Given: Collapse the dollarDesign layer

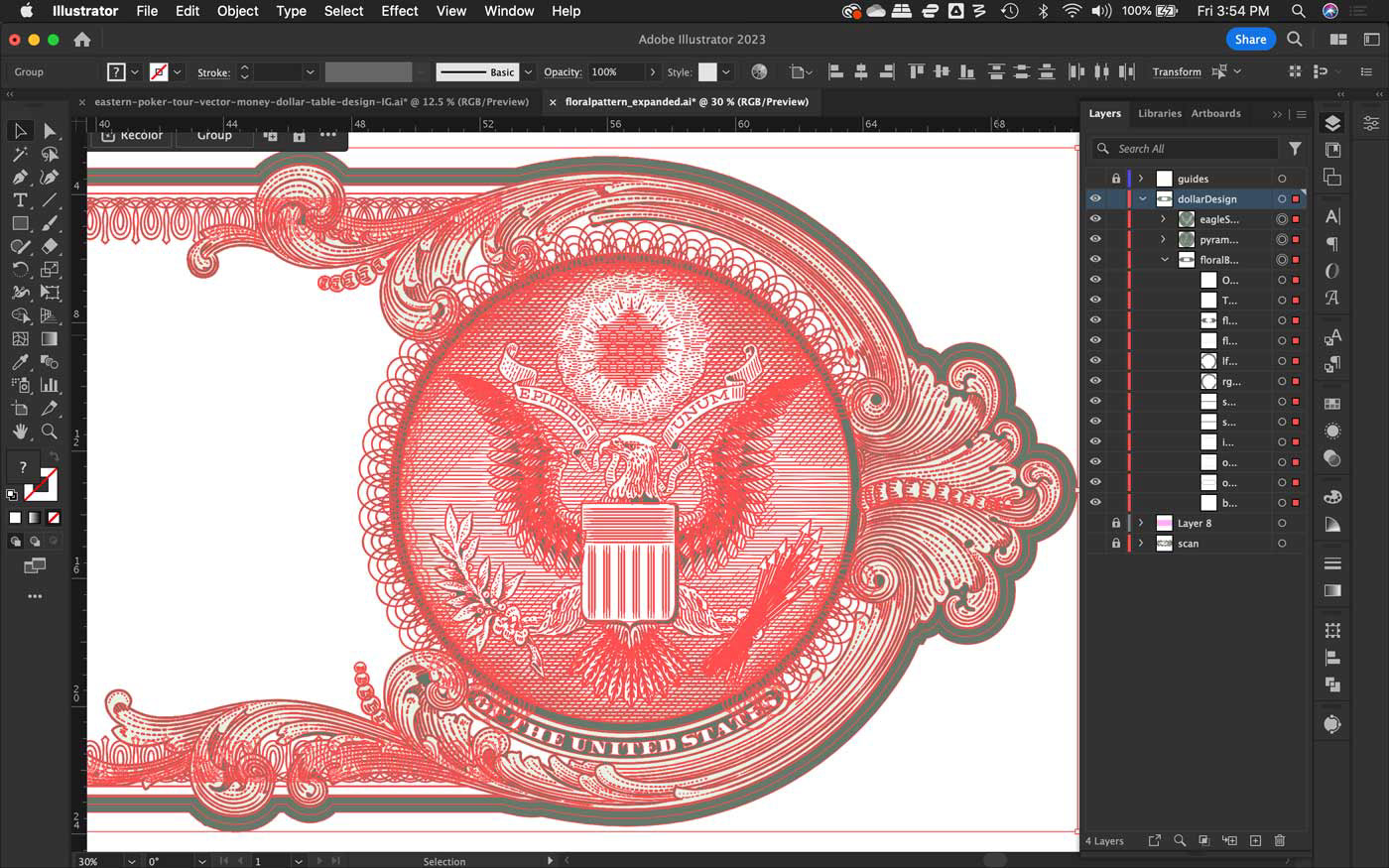Looking at the screenshot, I should point(1142,199).
